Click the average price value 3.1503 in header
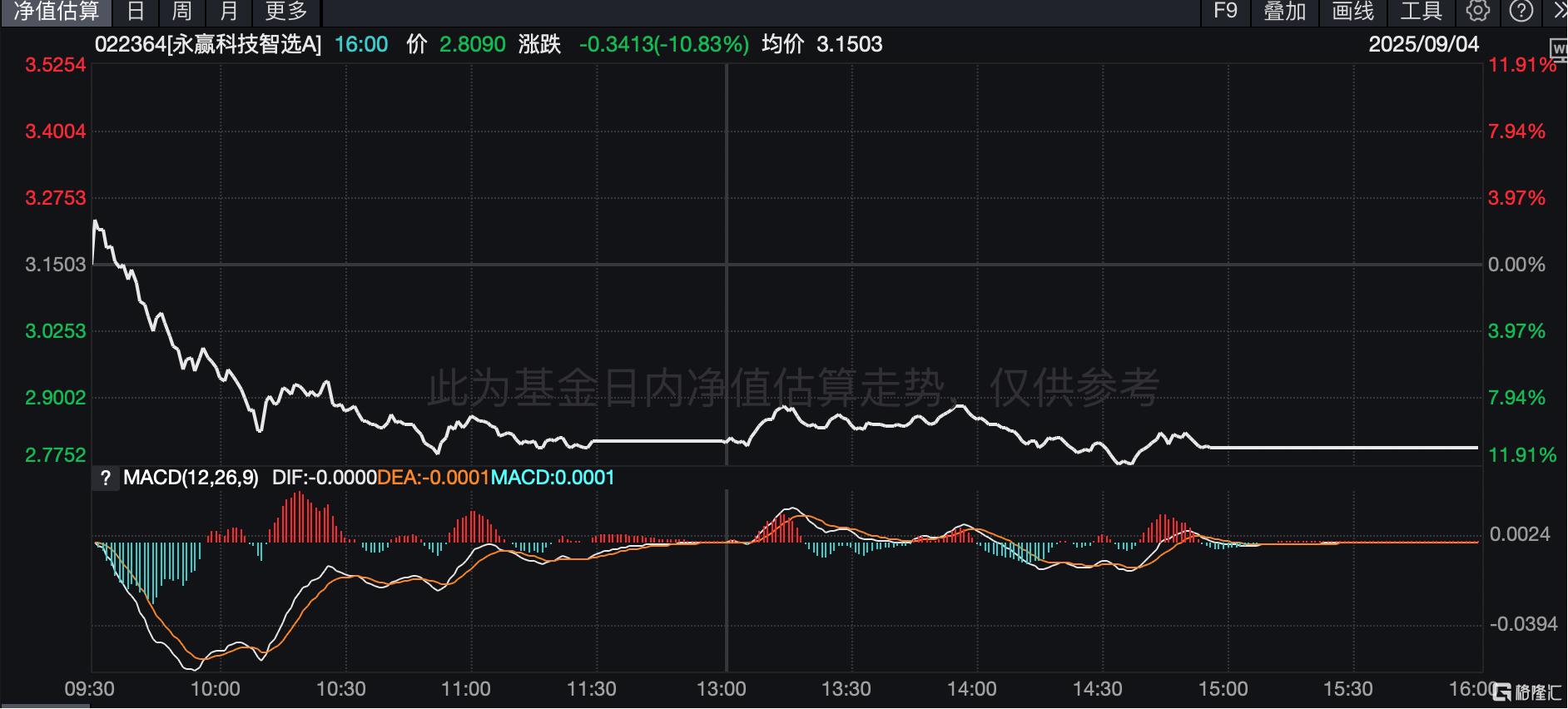This screenshot has width=1568, height=709. click(x=849, y=44)
